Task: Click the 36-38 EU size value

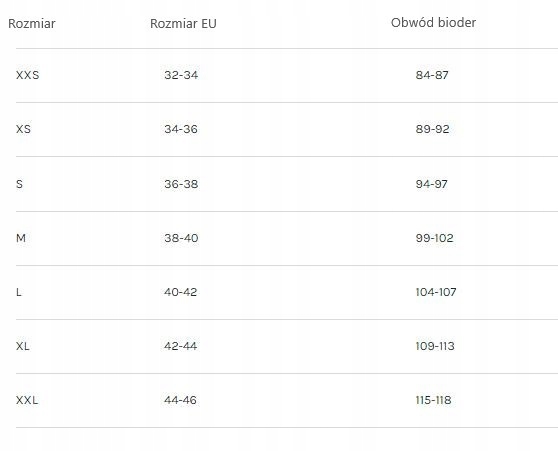Action: [x=181, y=184]
